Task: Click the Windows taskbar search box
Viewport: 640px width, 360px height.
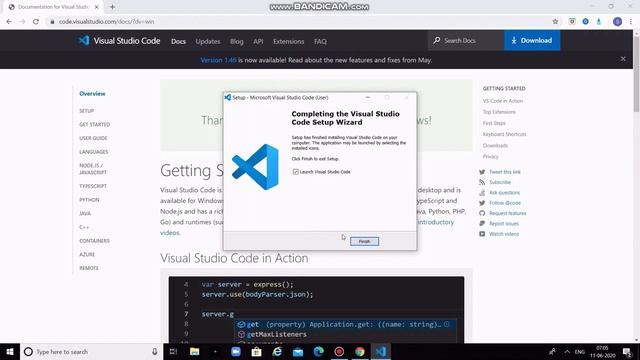Action: coord(91,351)
